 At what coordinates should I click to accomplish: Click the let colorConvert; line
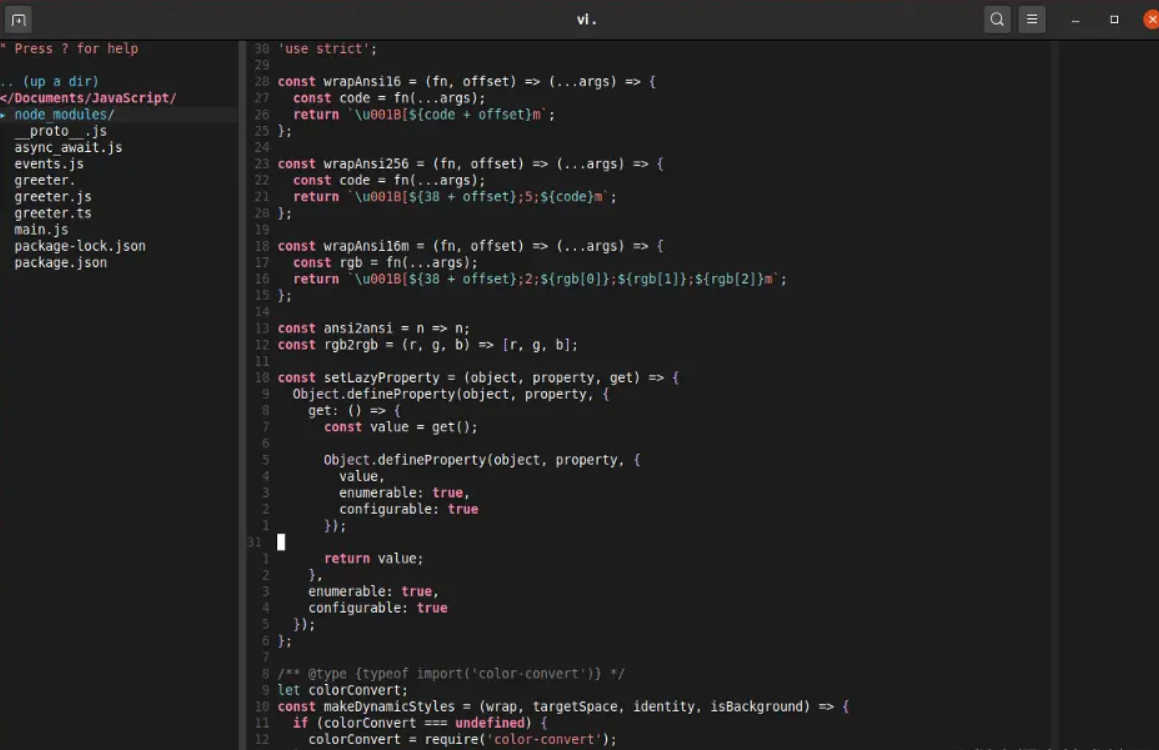pos(342,690)
